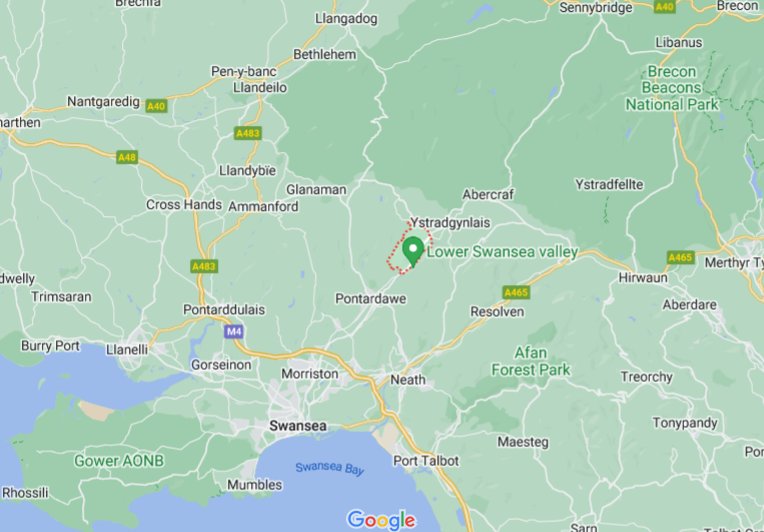Select the Lower Swansea valley label
The image size is (764, 532).
coord(502,252)
